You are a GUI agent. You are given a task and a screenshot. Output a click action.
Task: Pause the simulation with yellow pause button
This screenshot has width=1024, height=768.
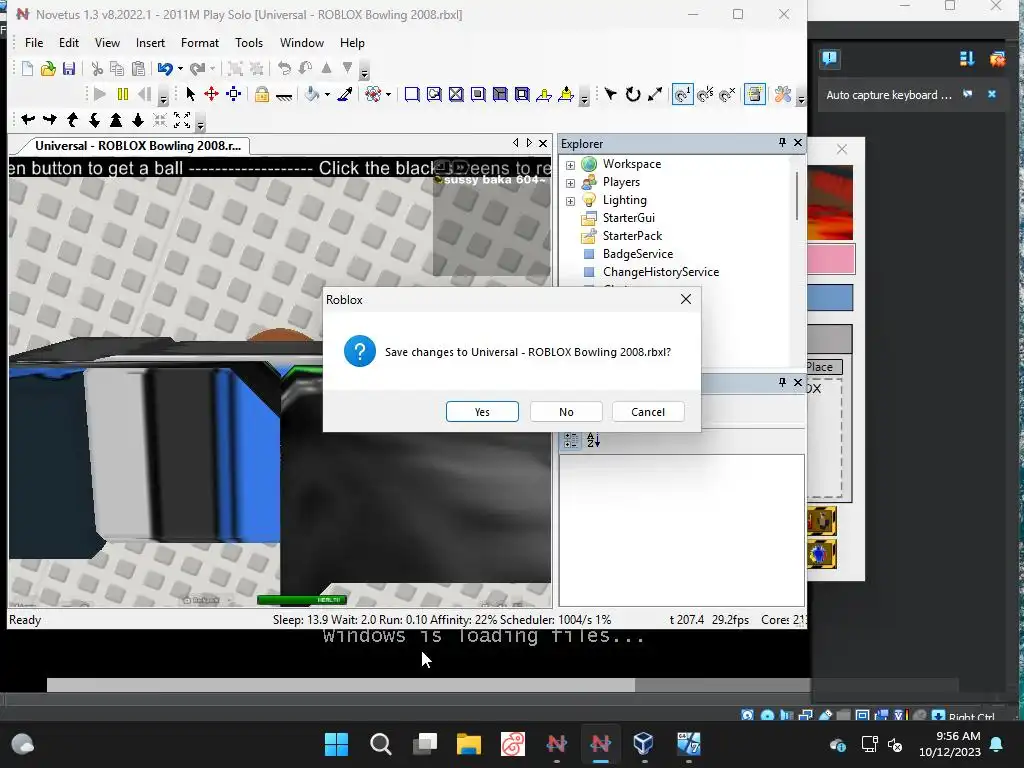(x=122, y=94)
